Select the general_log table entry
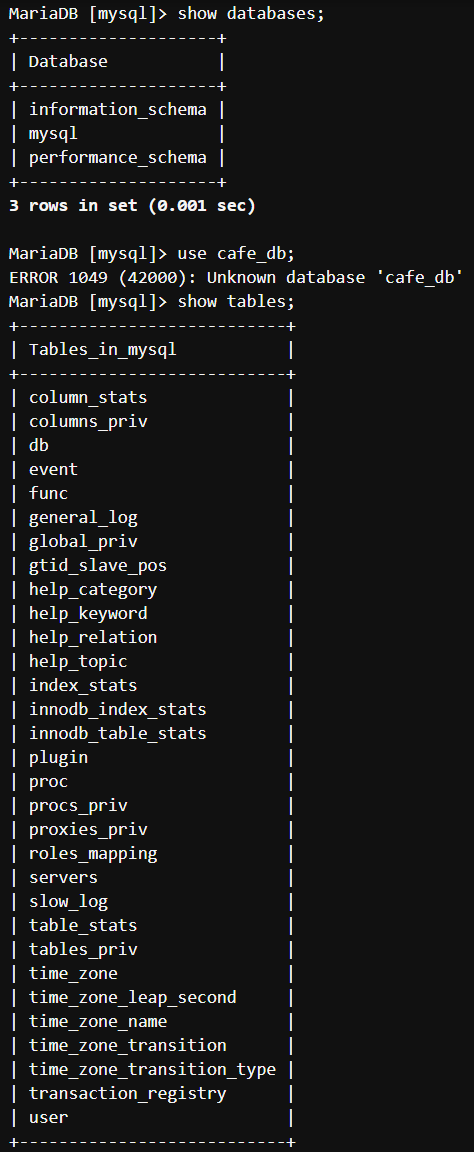The width and height of the screenshot is (474, 1152). [83, 518]
